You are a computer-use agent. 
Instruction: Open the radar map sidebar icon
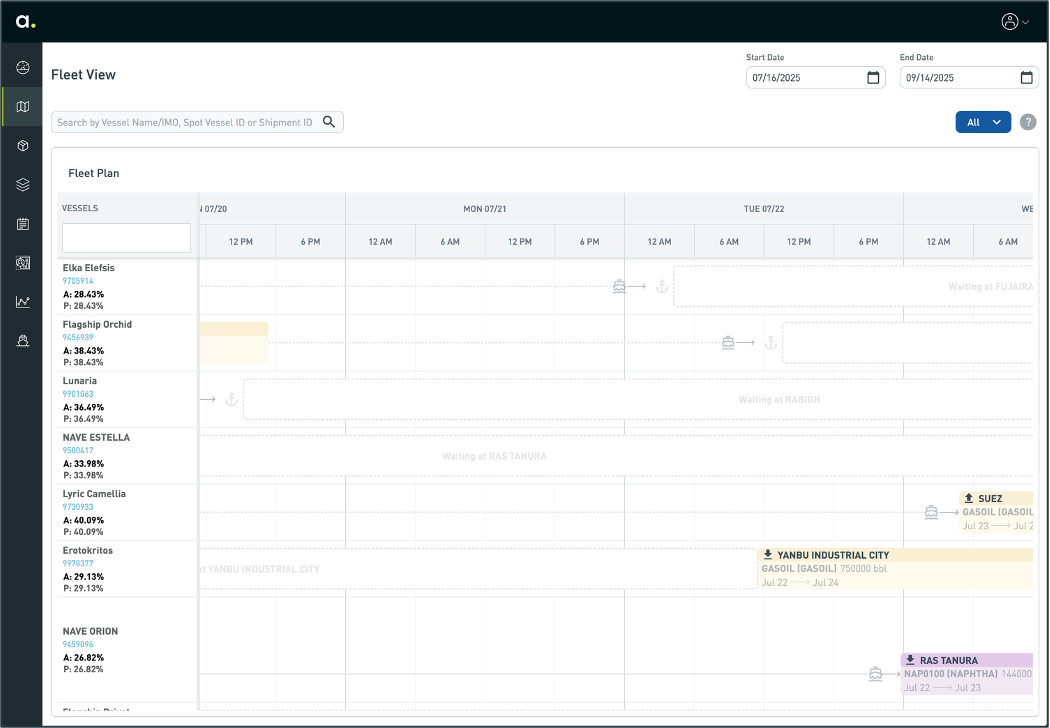click(23, 263)
